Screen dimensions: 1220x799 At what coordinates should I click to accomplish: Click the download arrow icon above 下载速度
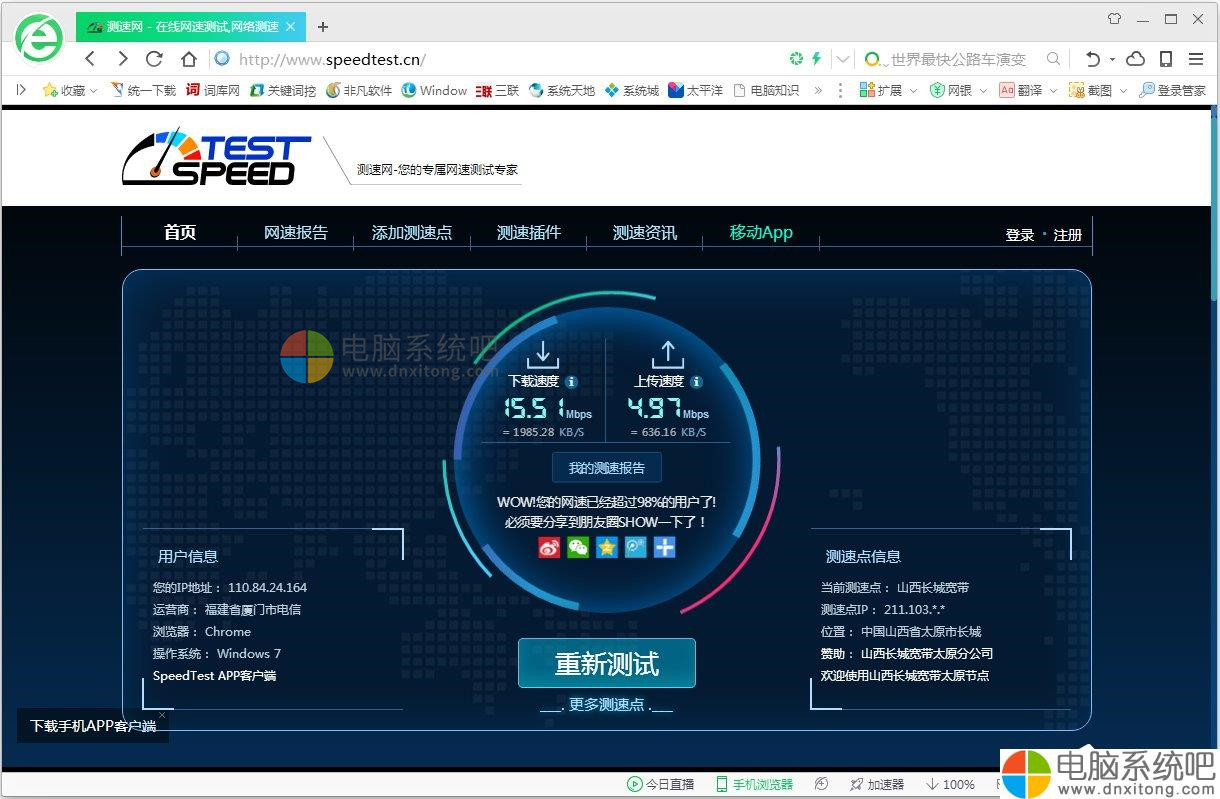(x=542, y=354)
